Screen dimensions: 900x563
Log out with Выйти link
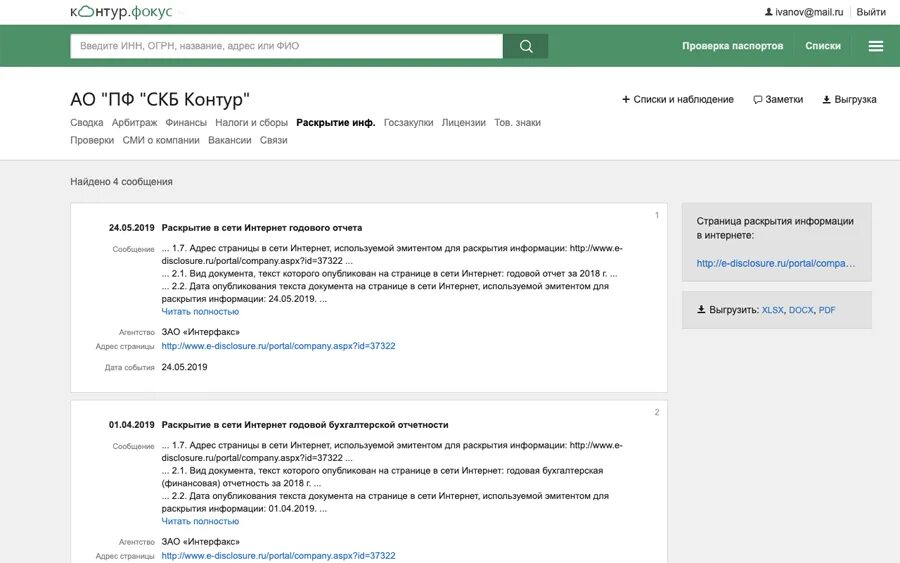coord(871,11)
